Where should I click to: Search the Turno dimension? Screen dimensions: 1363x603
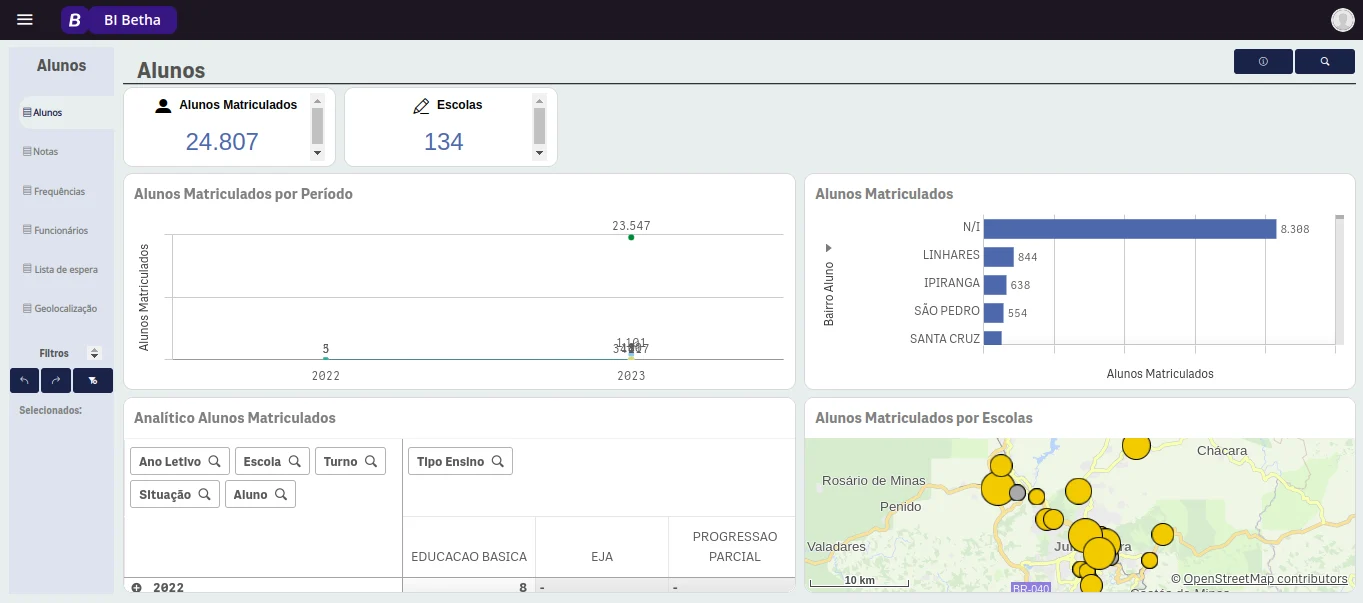click(x=350, y=461)
